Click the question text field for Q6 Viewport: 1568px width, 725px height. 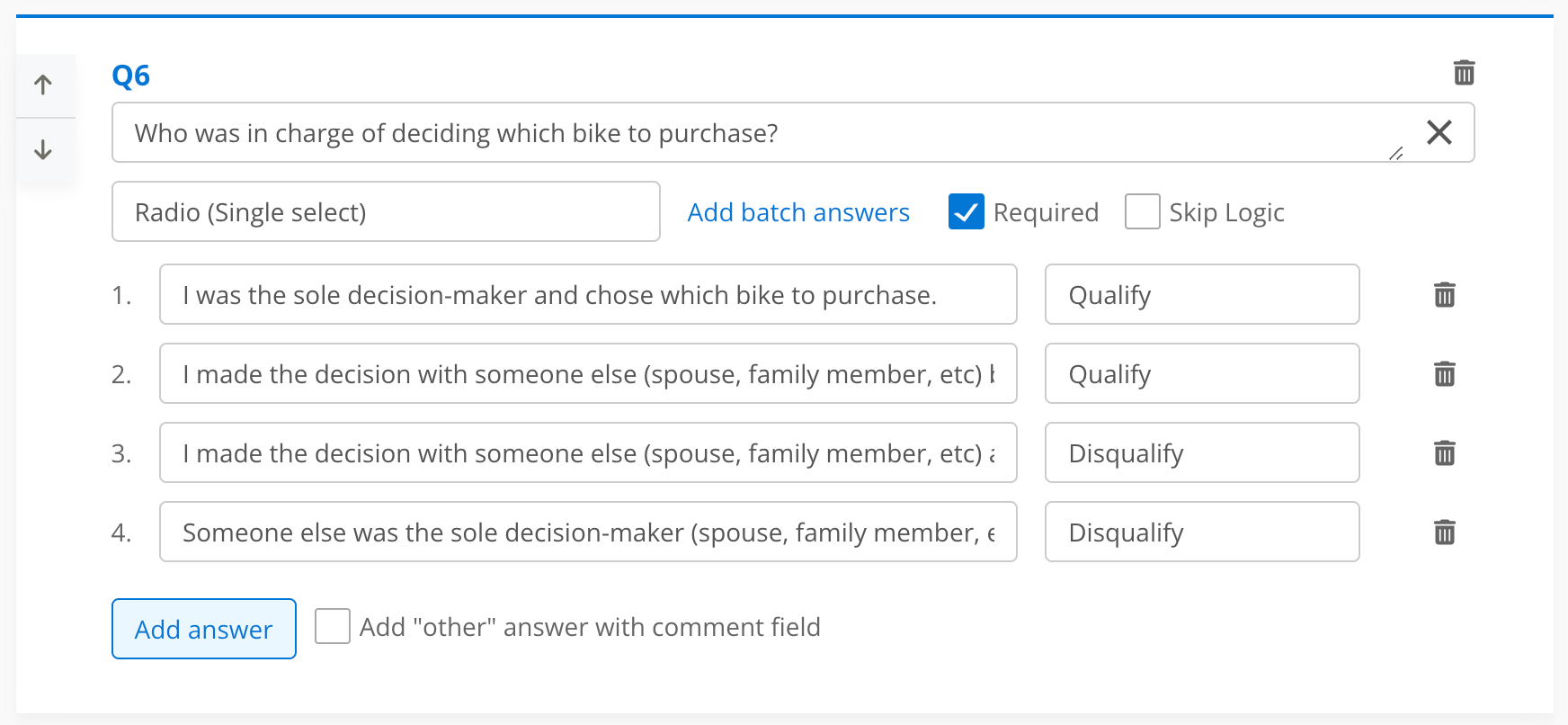755,133
